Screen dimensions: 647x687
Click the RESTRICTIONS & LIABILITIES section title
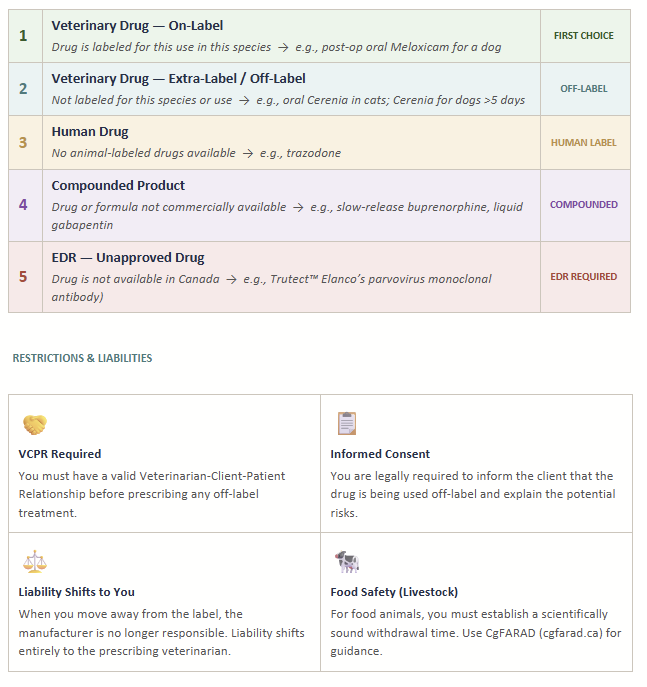tap(82, 358)
